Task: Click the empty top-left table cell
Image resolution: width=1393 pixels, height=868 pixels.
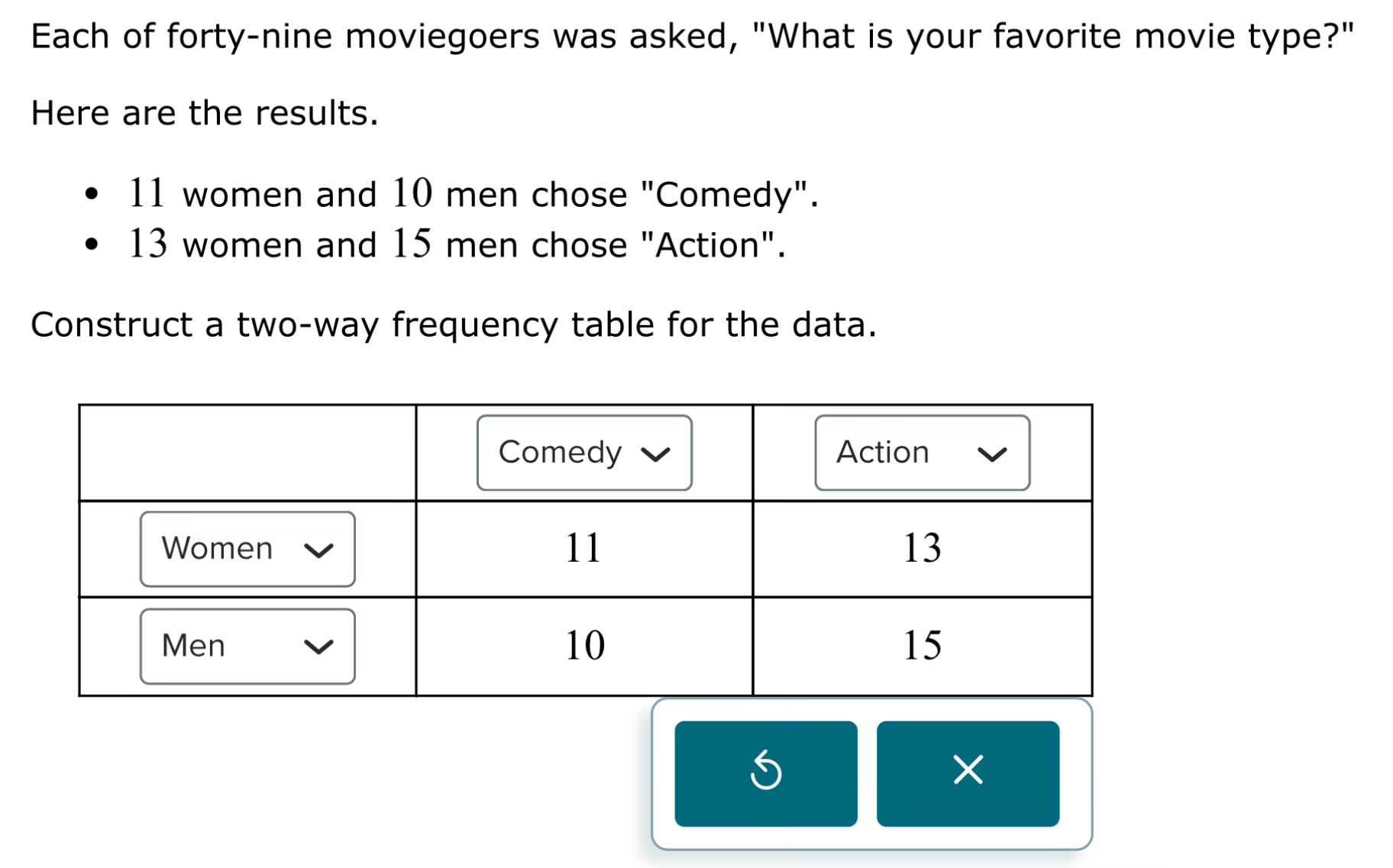Action: (x=247, y=453)
